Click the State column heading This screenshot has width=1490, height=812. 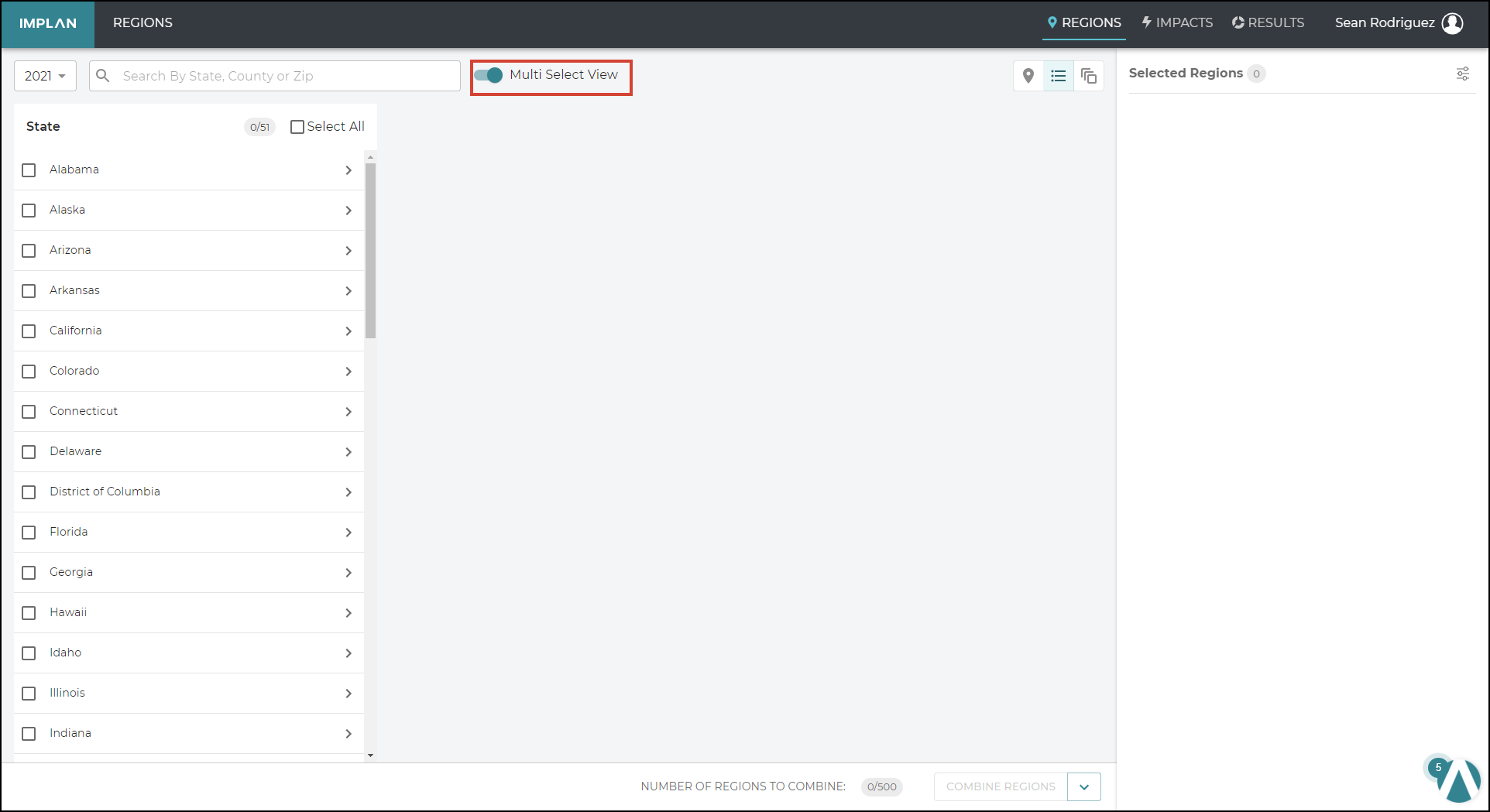43,126
